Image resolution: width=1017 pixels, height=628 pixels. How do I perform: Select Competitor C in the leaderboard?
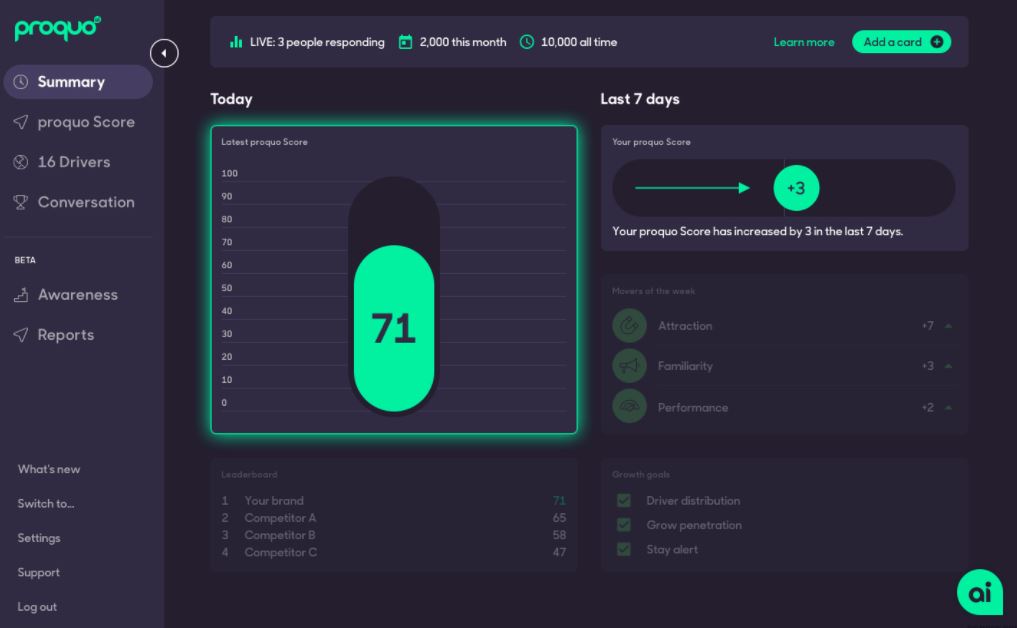click(x=281, y=552)
